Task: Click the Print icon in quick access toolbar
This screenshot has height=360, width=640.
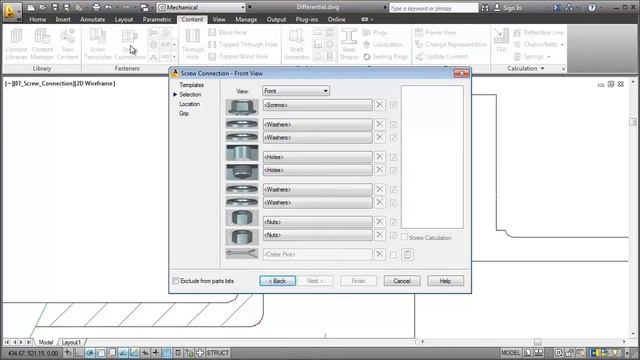Action: click(x=96, y=7)
